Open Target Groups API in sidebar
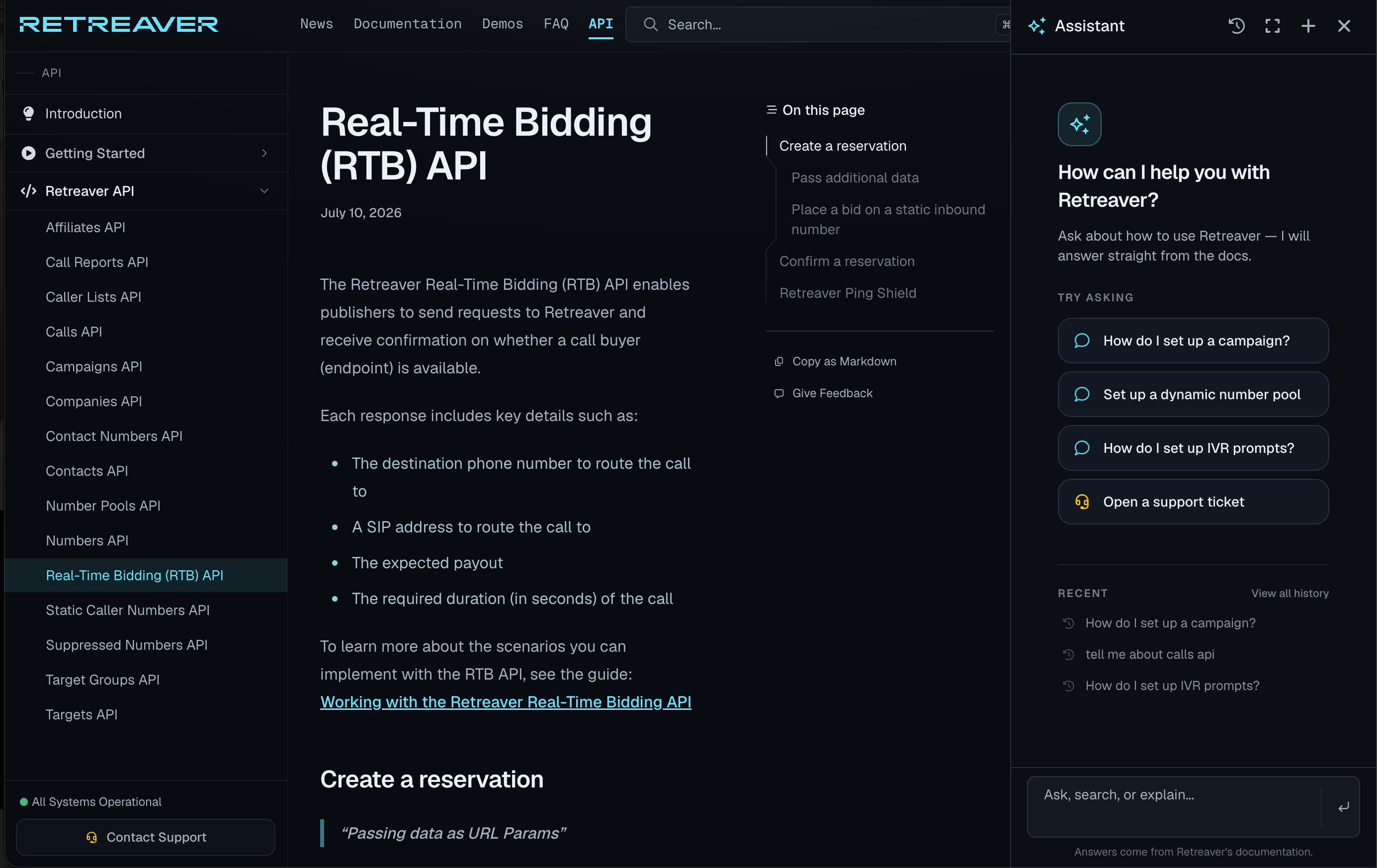Viewport: 1377px width, 868px height. [102, 680]
